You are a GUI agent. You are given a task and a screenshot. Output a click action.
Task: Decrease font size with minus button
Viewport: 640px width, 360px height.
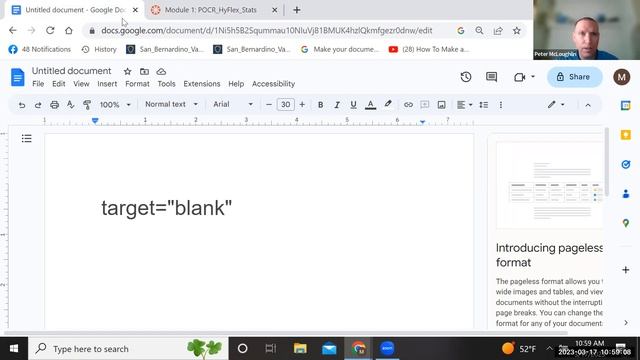click(x=269, y=105)
